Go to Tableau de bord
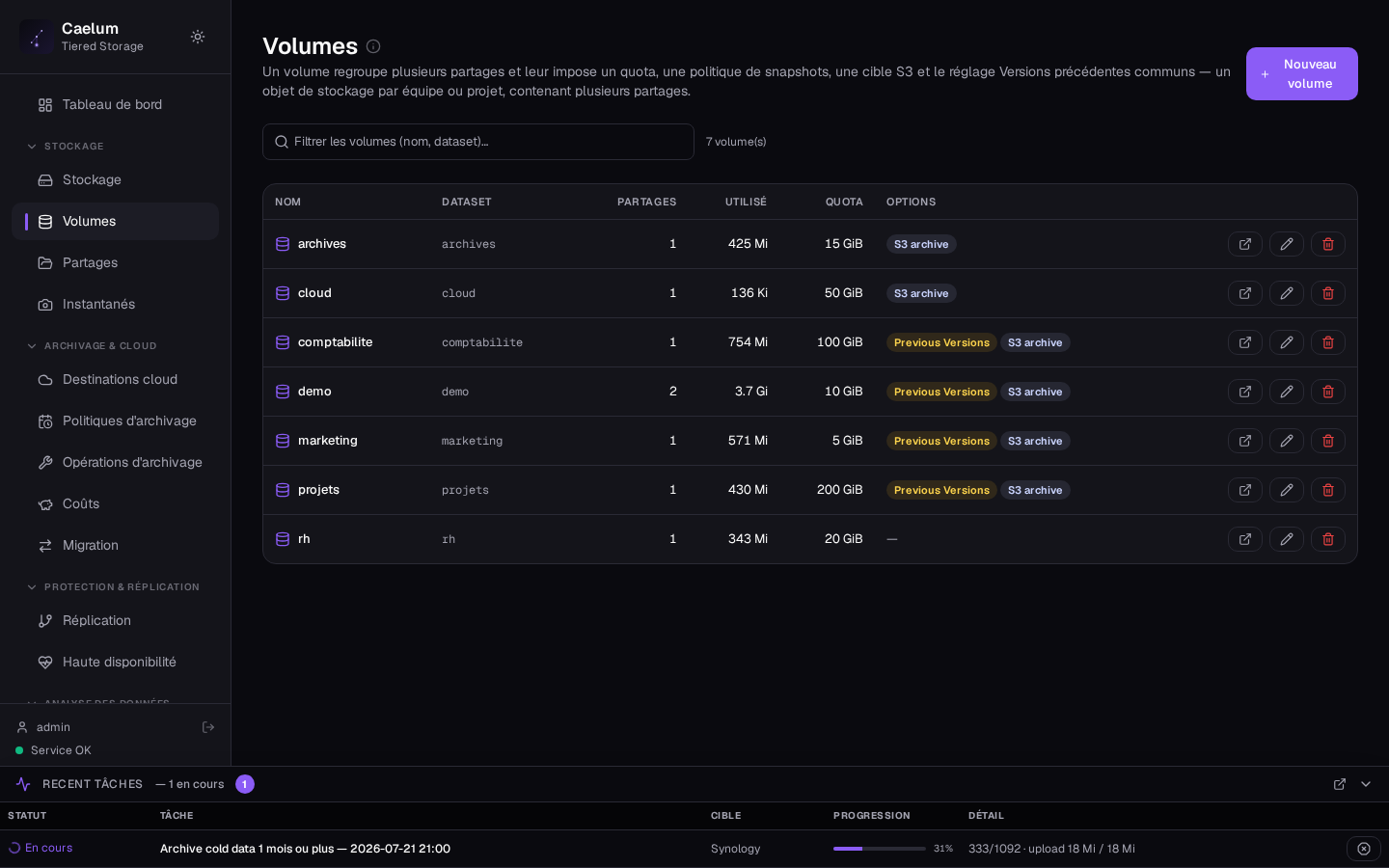The width and height of the screenshot is (1389, 868). point(115,104)
